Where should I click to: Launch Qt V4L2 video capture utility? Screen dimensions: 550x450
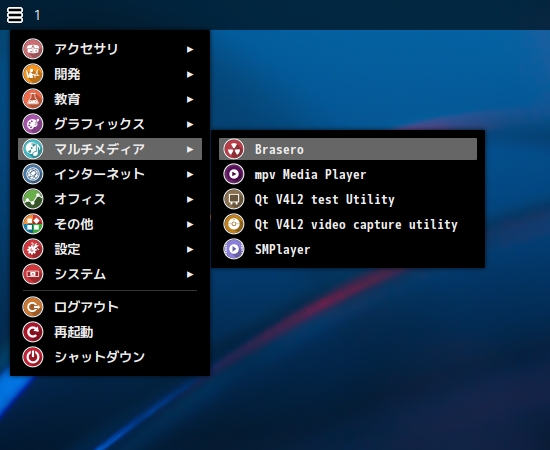coord(348,224)
